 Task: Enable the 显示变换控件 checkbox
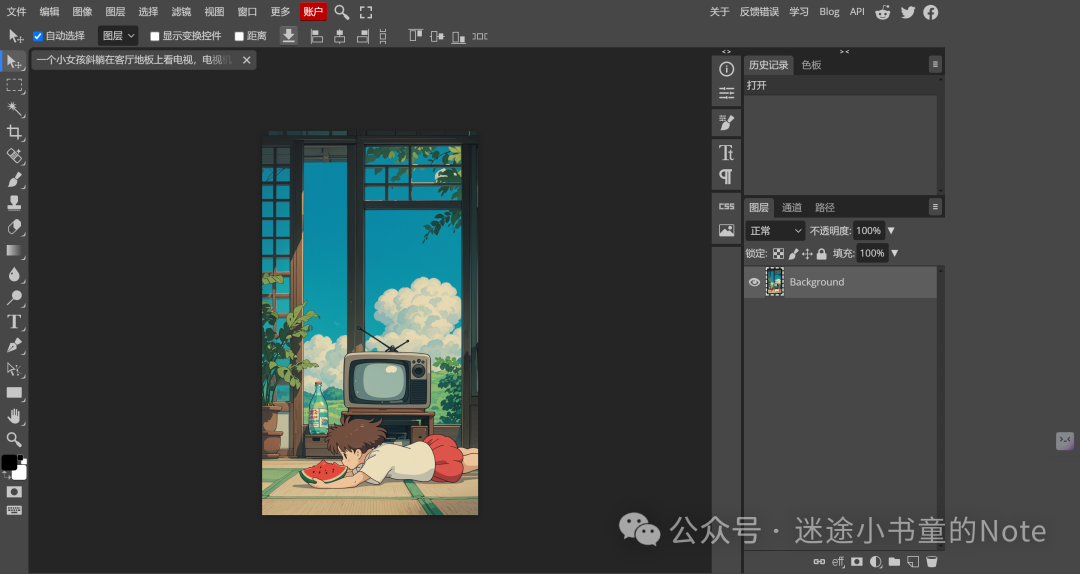coord(154,36)
